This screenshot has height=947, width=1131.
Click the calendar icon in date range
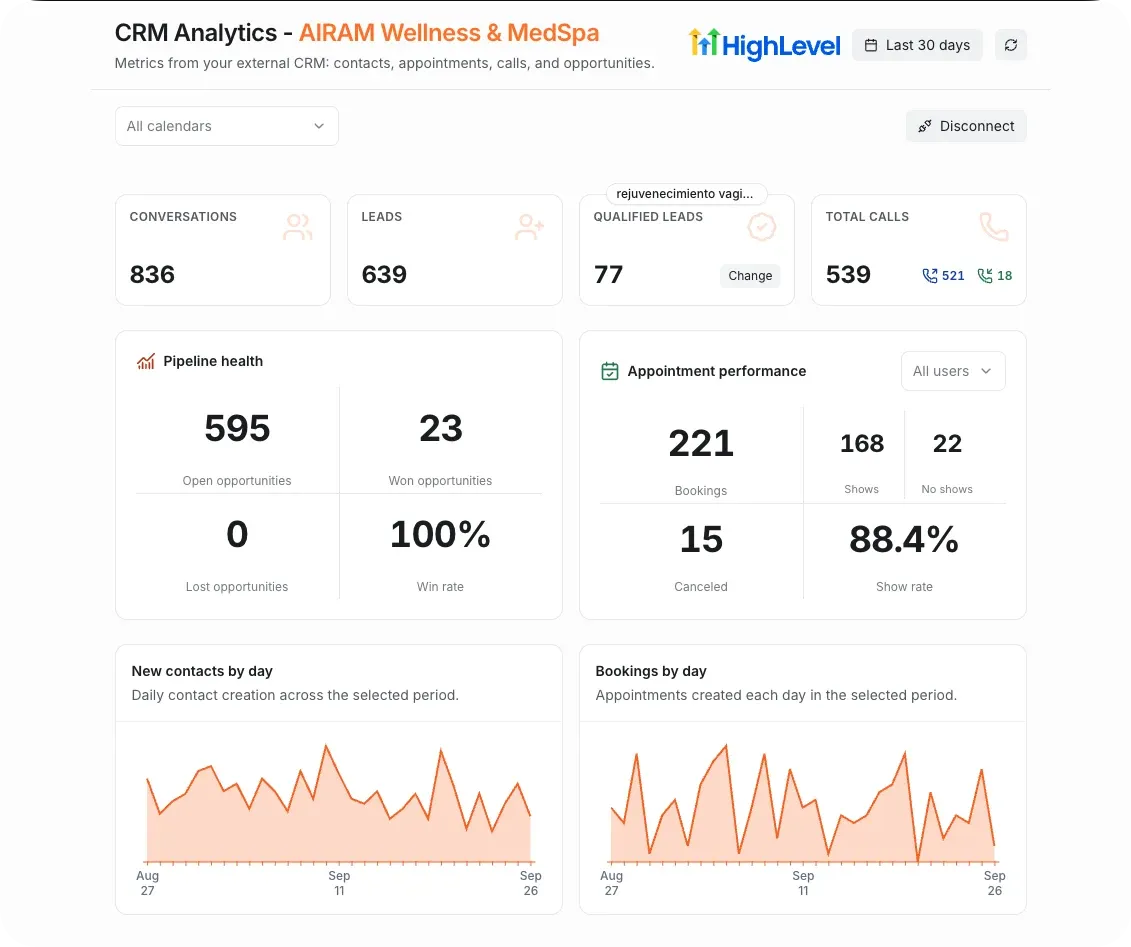[x=871, y=45]
